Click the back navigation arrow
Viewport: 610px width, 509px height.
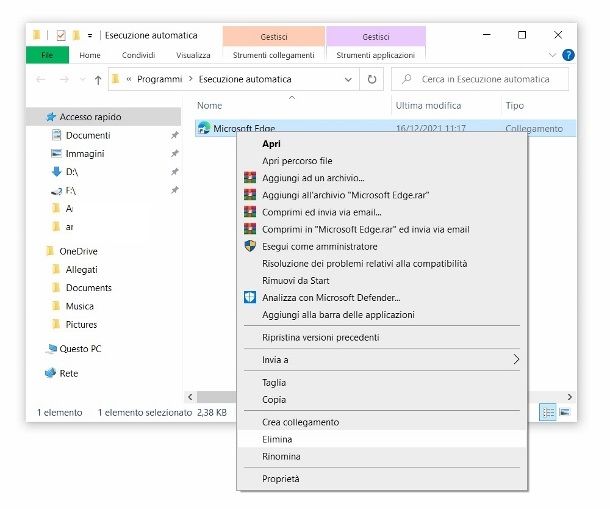pyautogui.click(x=41, y=80)
